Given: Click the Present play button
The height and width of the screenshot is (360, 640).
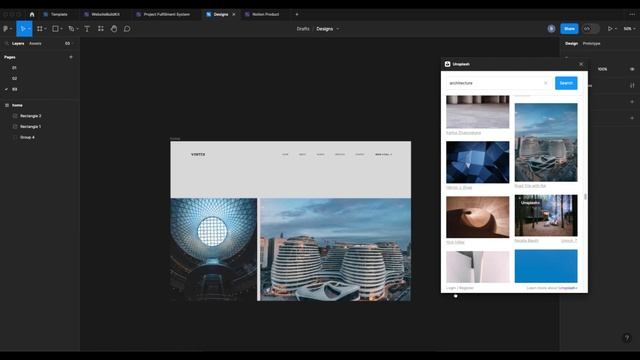Looking at the screenshot, I should 610,29.
